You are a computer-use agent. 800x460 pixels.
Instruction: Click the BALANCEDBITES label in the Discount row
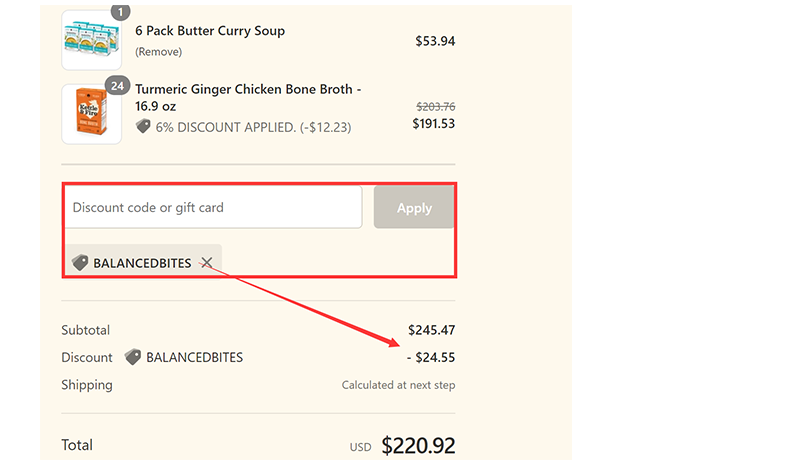[x=194, y=357]
